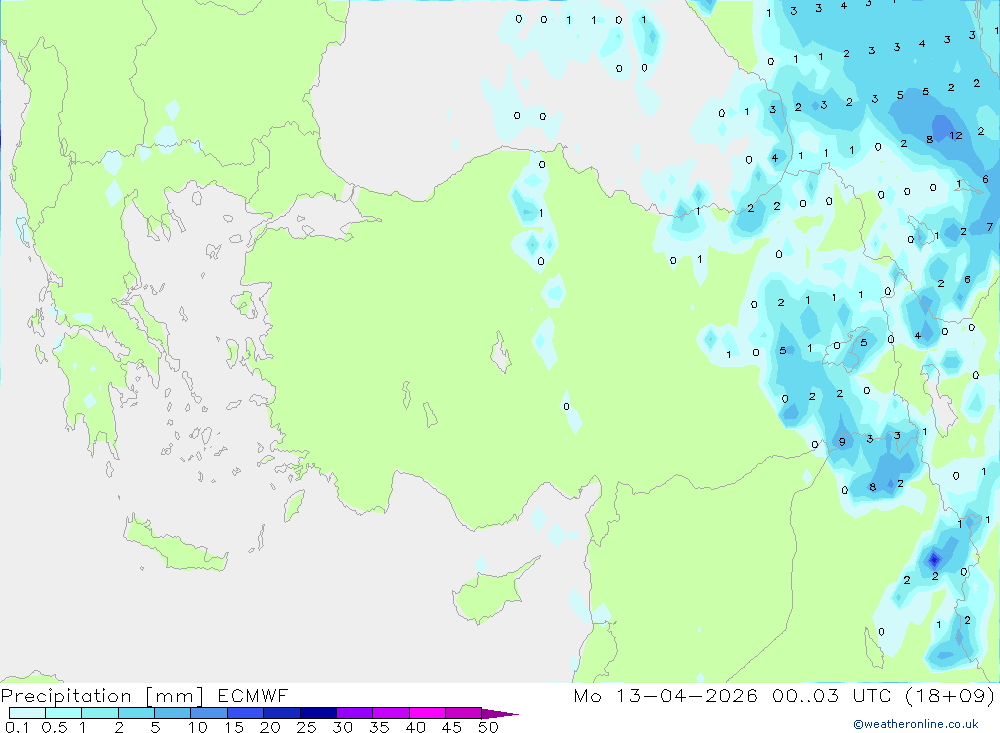This screenshot has width=1000, height=733.
Task: Click the 20–25 mm dark blue swatch
Action: [281, 713]
